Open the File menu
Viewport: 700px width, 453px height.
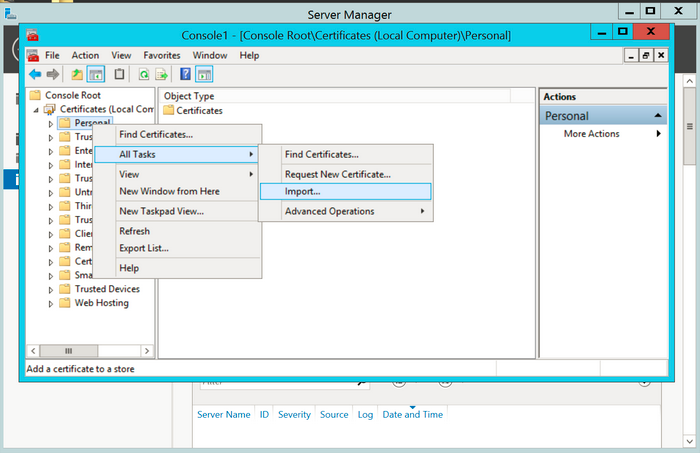[x=52, y=55]
